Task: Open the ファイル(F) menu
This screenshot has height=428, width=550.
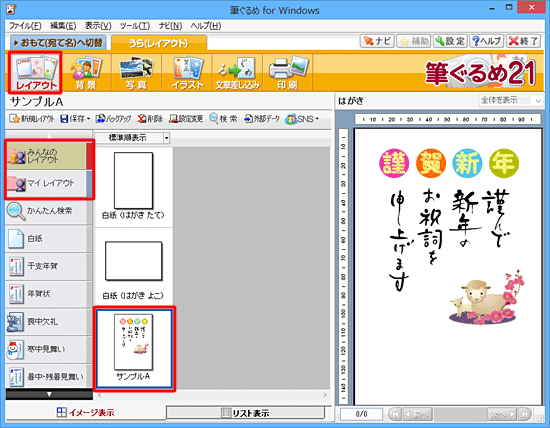Action: [x=25, y=26]
